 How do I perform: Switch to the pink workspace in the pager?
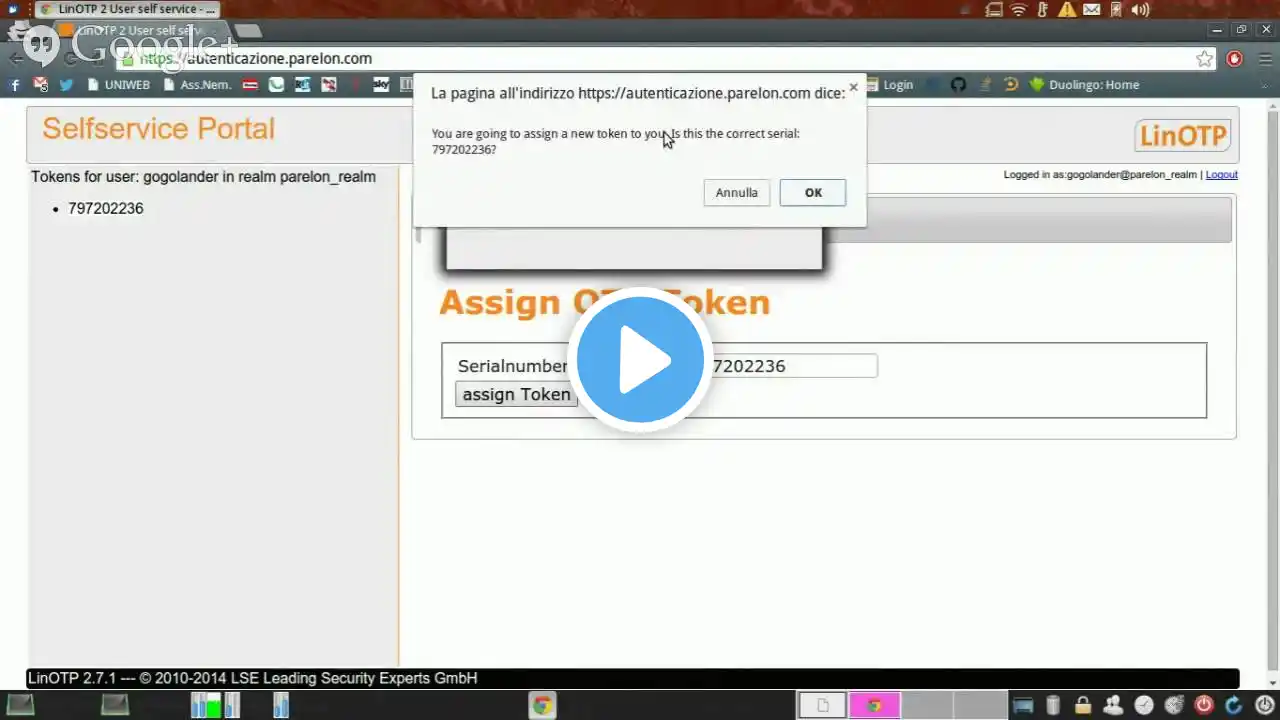pyautogui.click(x=874, y=706)
